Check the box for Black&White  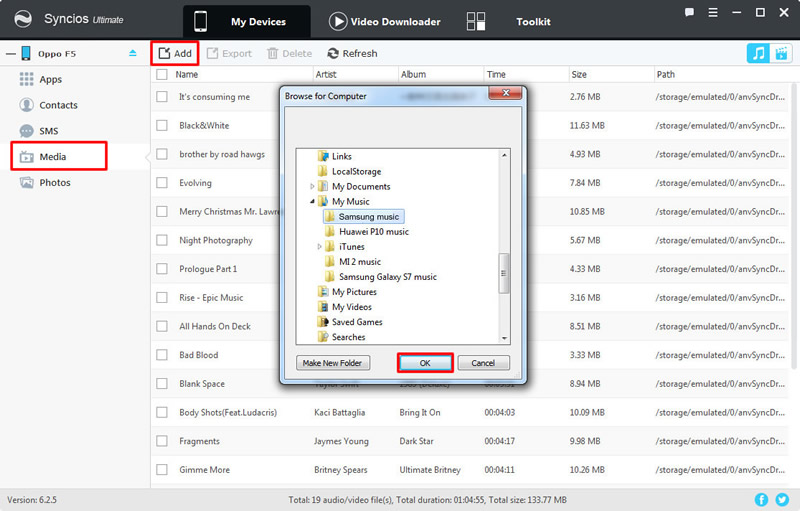tap(162, 125)
